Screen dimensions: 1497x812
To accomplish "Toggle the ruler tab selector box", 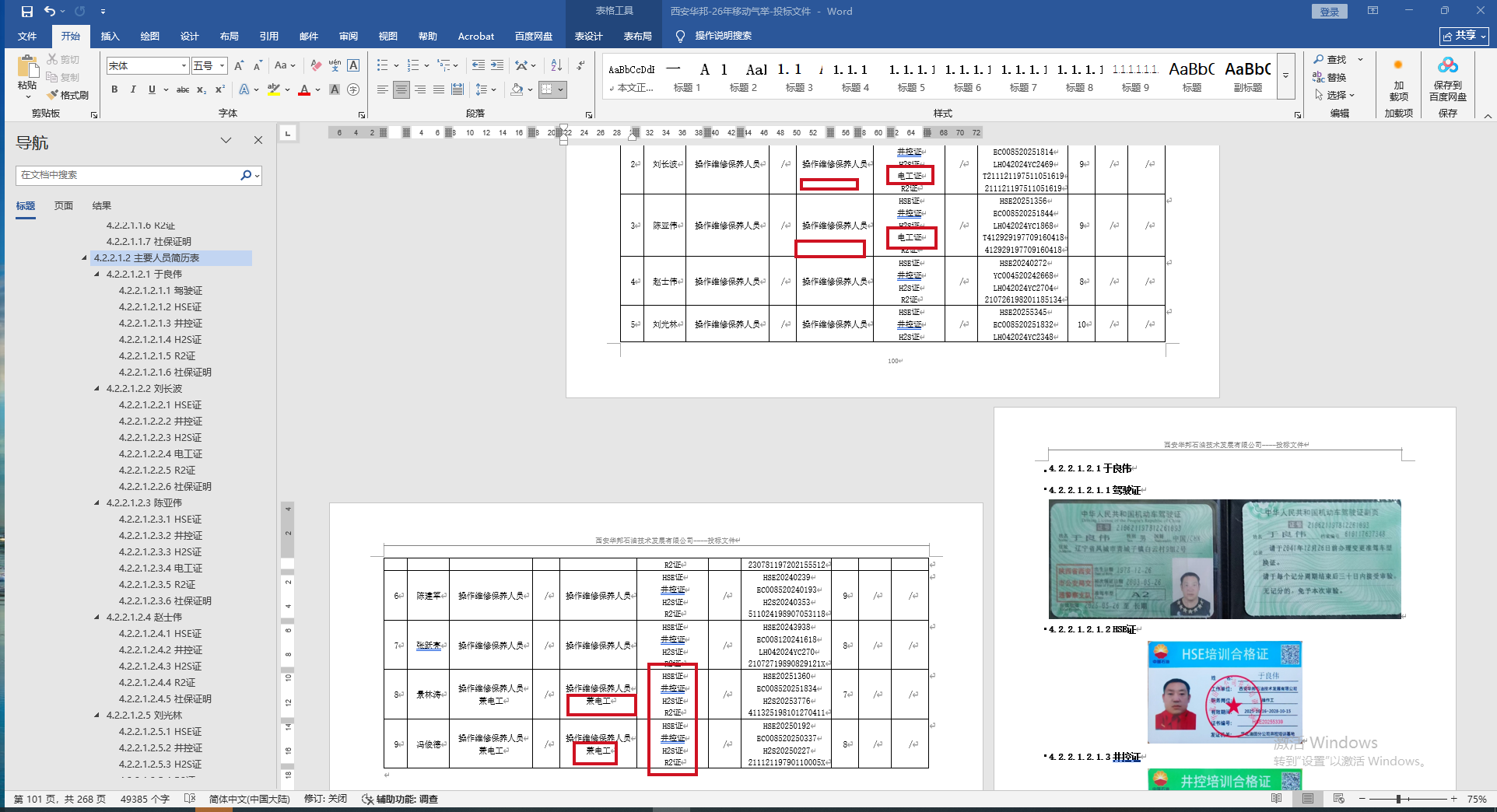I will pos(288,133).
